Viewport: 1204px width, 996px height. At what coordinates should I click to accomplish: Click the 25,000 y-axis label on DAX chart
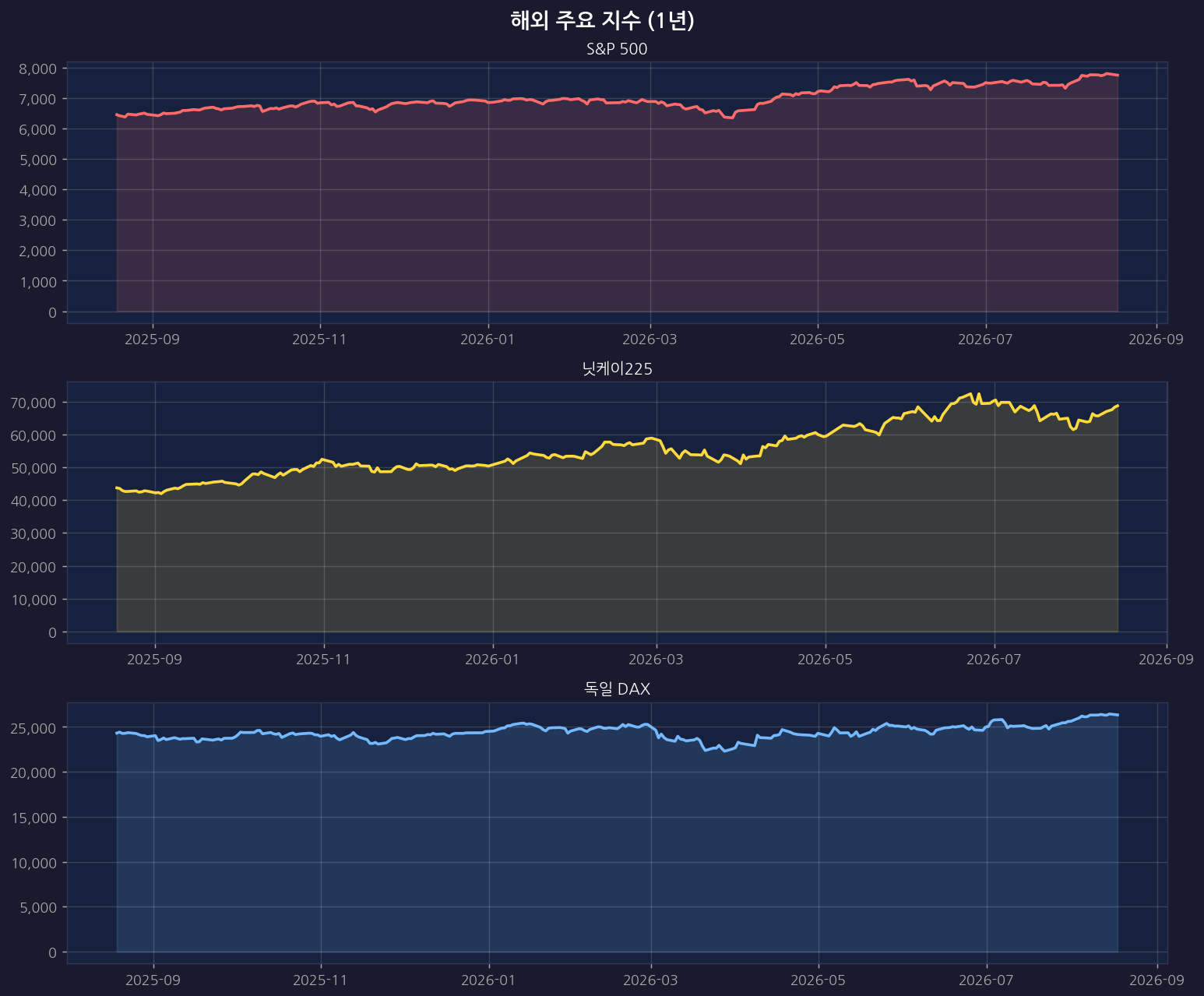pyautogui.click(x=34, y=727)
